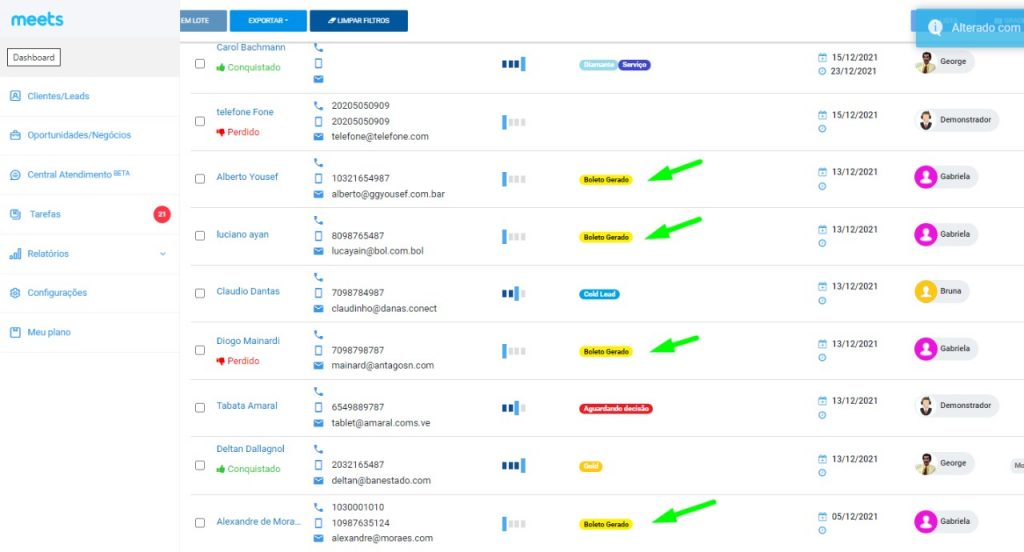1024x552 pixels.
Task: Open Deltan Dallagnol client link
Action: point(250,449)
